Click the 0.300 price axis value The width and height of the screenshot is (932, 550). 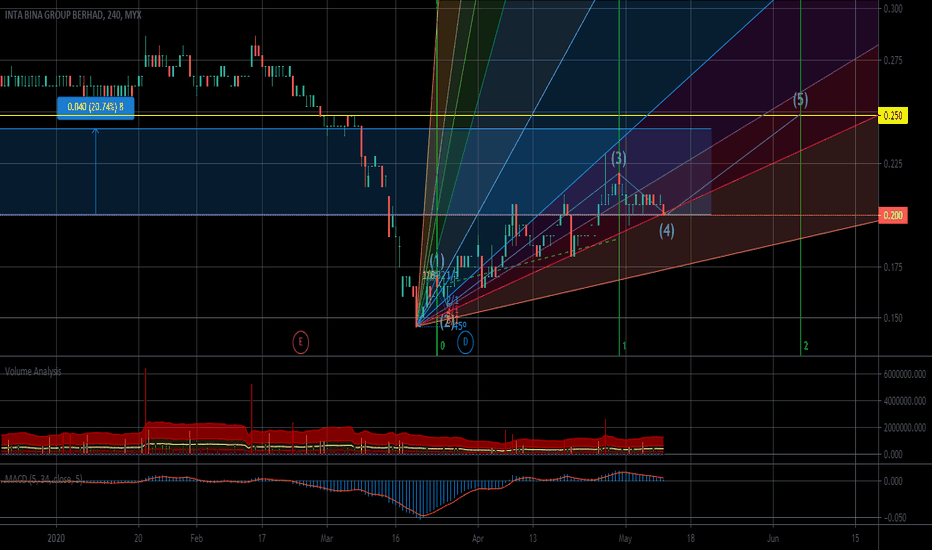(893, 8)
